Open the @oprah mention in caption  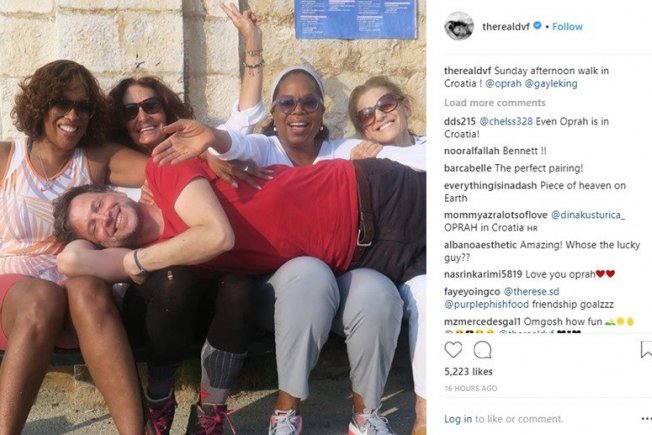click(x=503, y=84)
